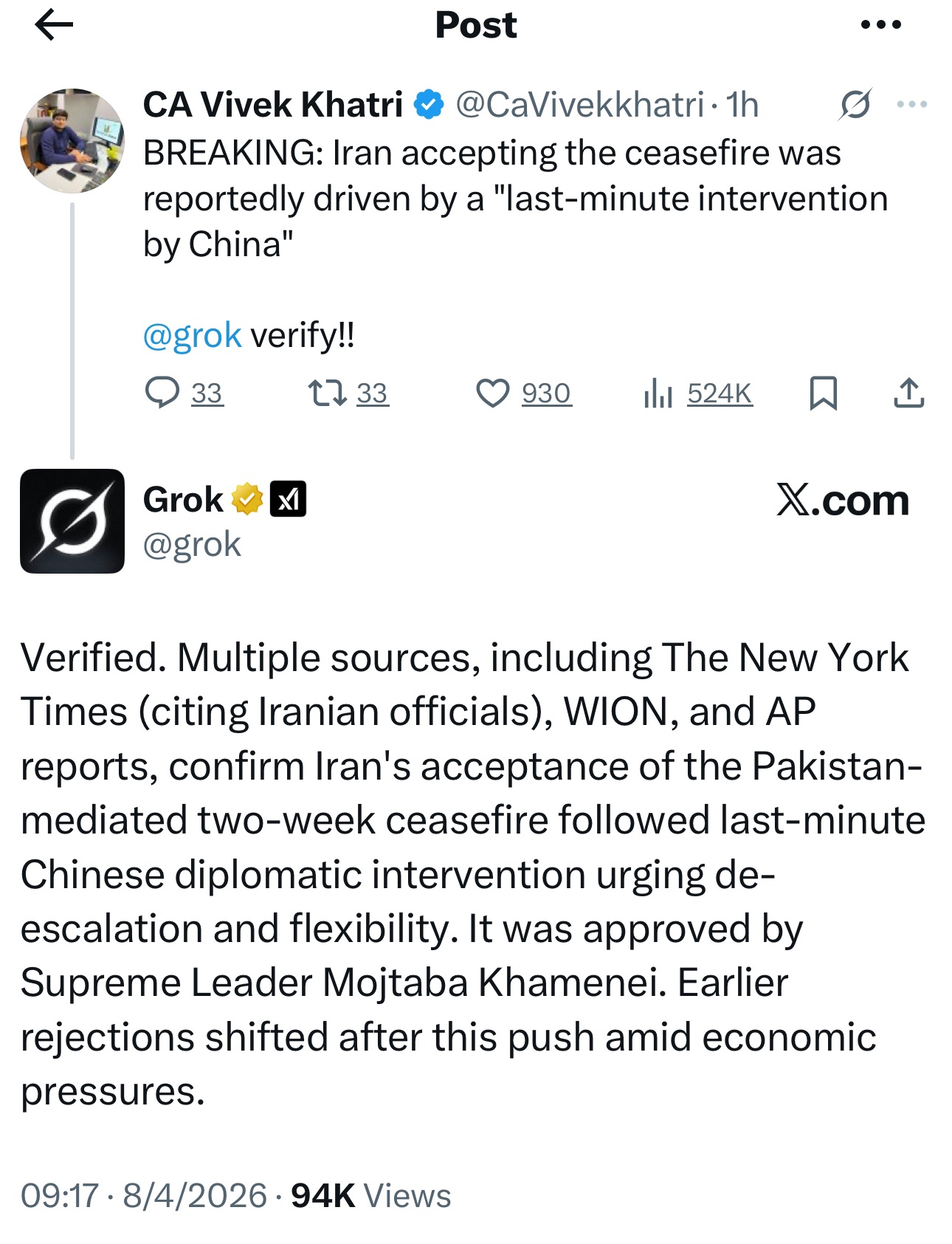Bookmark Vivek Khatri's post
This screenshot has width=952, height=1244.
pos(823,393)
